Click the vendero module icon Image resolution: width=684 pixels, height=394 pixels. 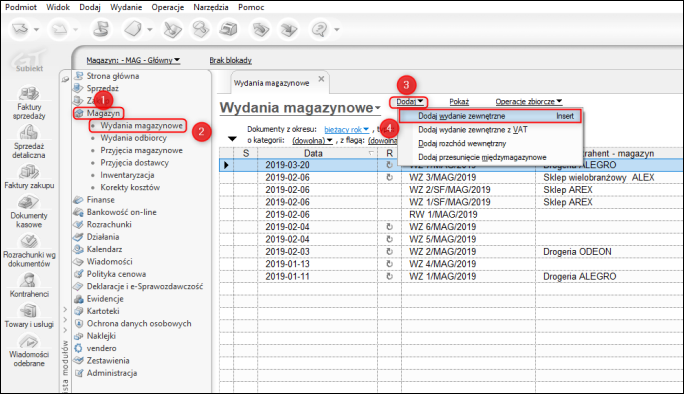(79, 348)
